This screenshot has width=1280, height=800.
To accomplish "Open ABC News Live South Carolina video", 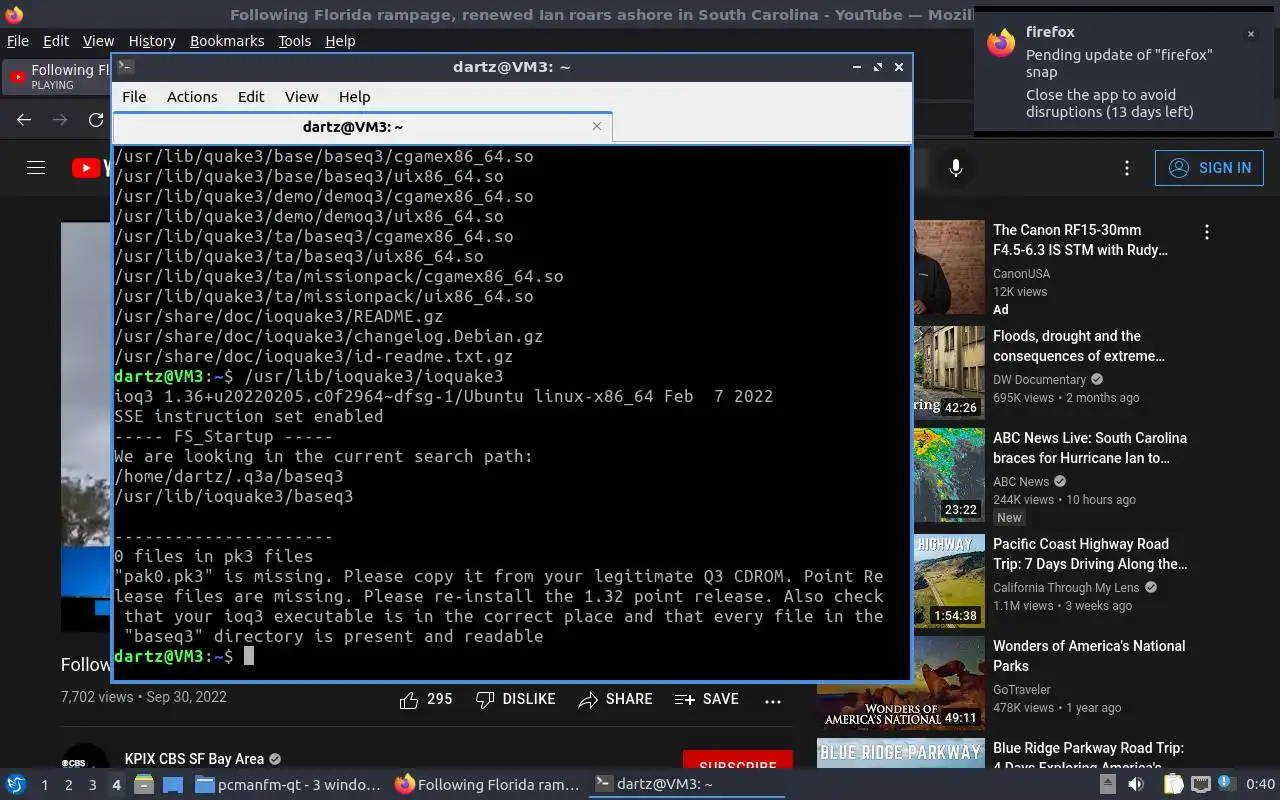I will click(1090, 448).
